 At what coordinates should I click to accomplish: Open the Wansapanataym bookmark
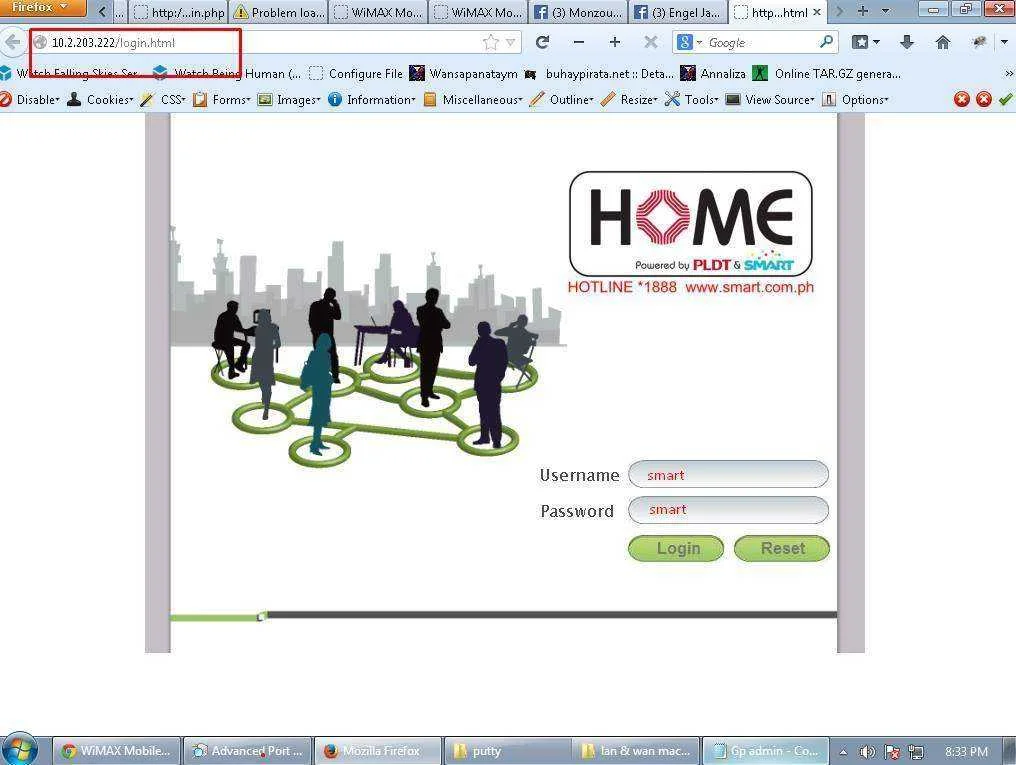pyautogui.click(x=465, y=74)
